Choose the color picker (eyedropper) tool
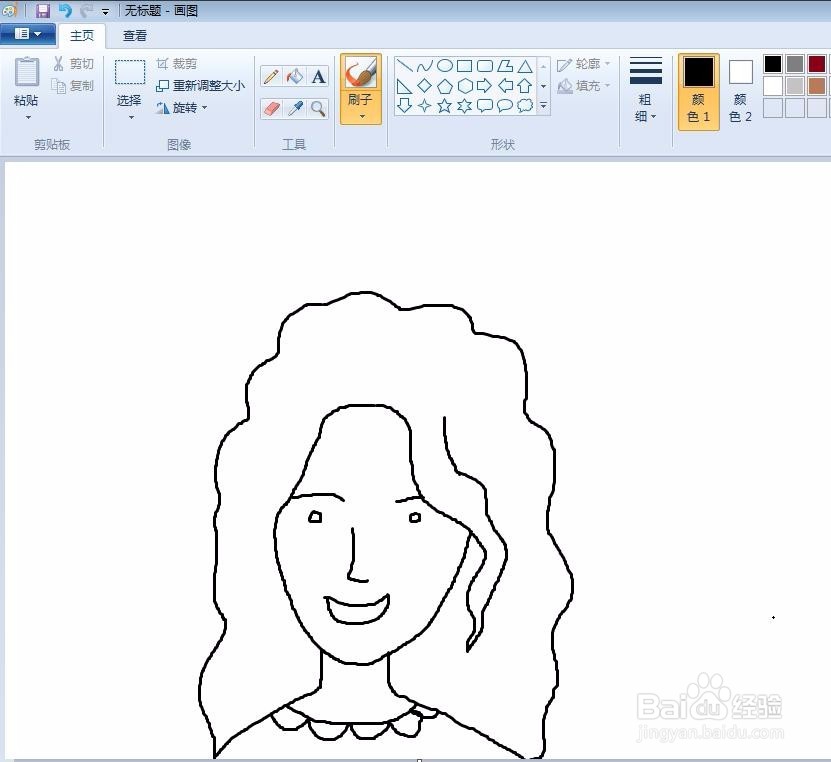The height and width of the screenshot is (762, 831). 294,107
